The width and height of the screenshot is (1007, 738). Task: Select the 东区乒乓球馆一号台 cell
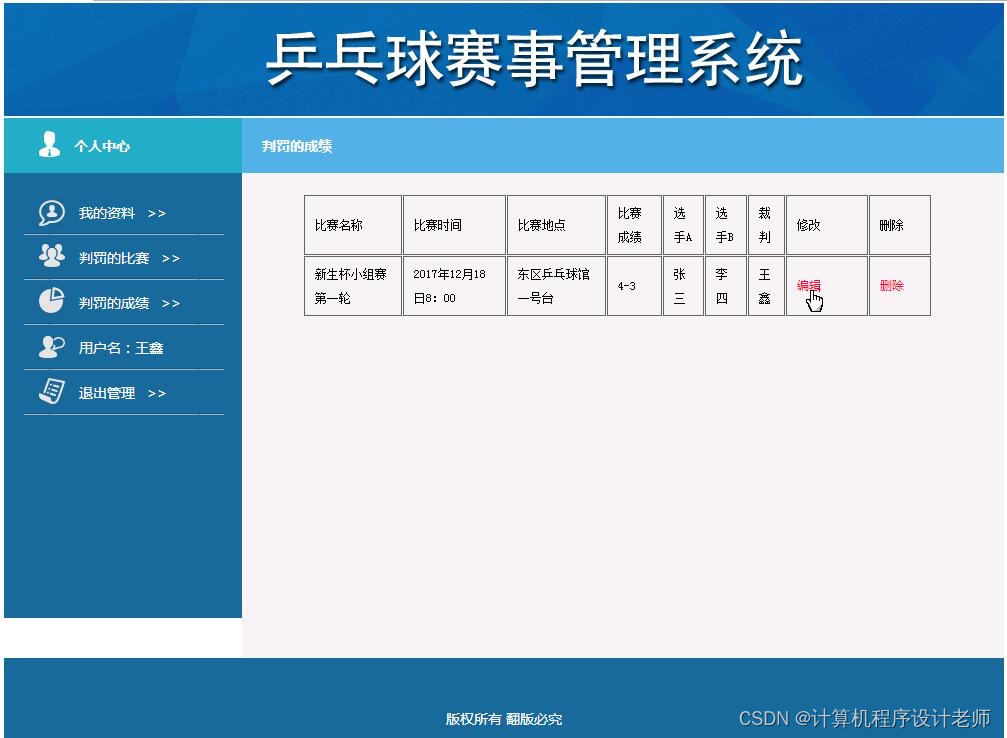click(556, 286)
